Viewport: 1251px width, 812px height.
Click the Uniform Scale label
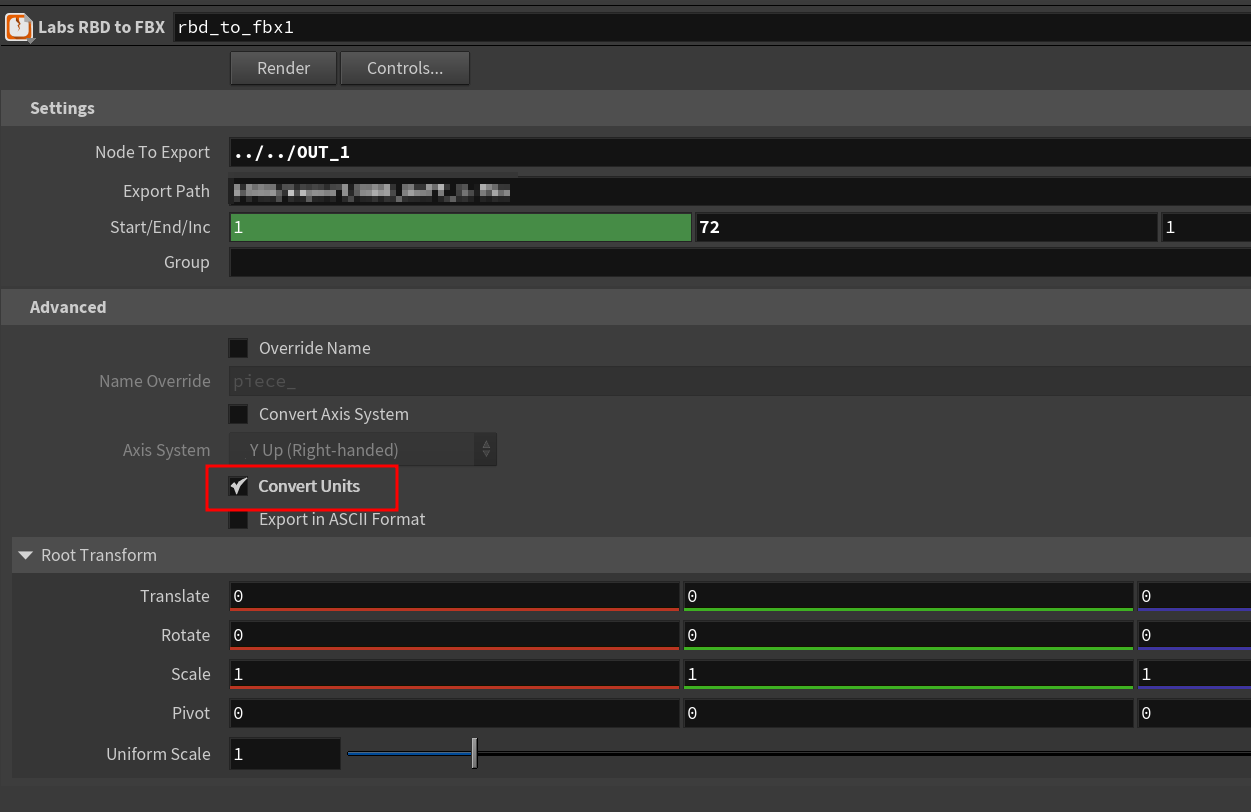158,754
